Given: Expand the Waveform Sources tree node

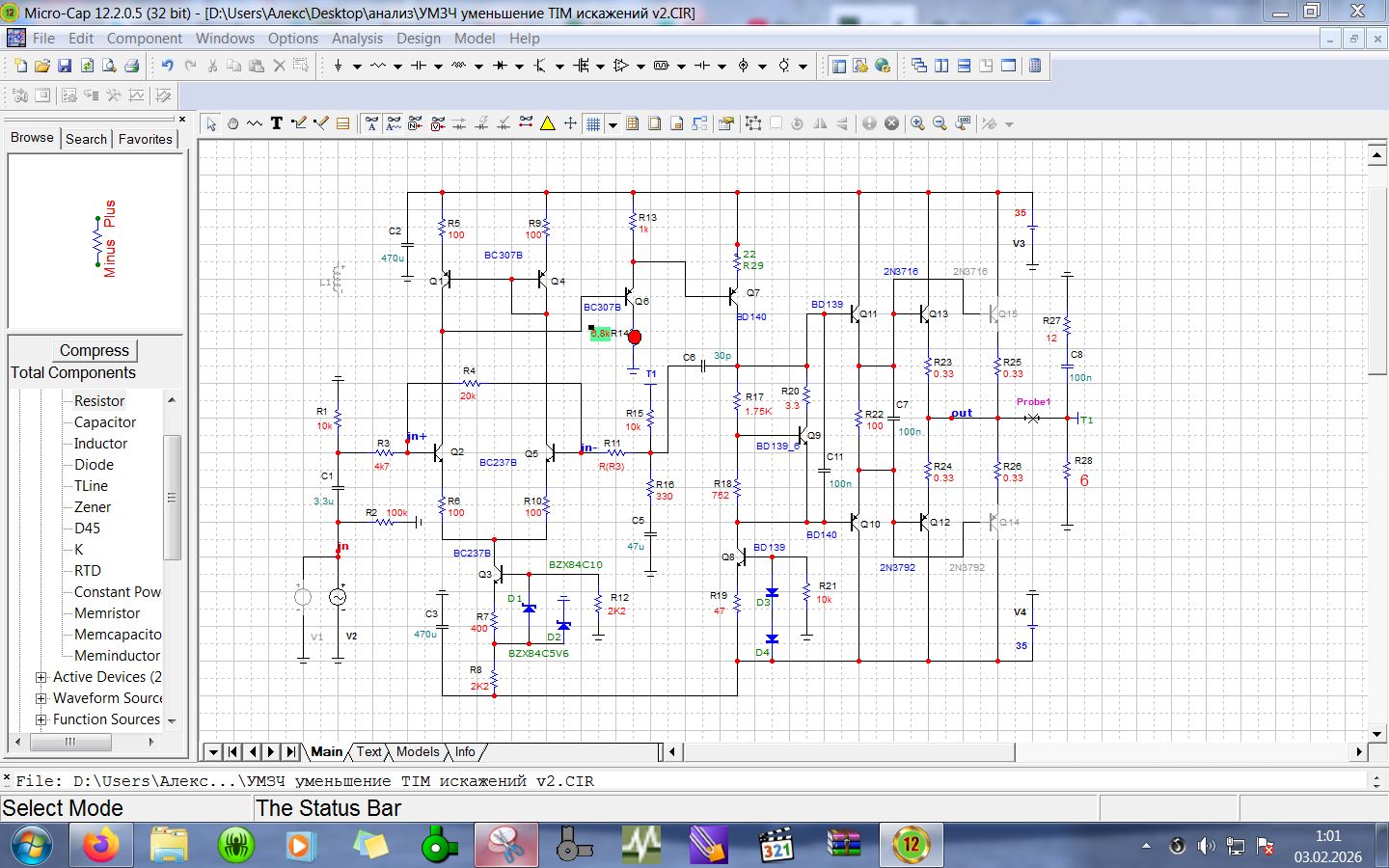Looking at the screenshot, I should (41, 698).
